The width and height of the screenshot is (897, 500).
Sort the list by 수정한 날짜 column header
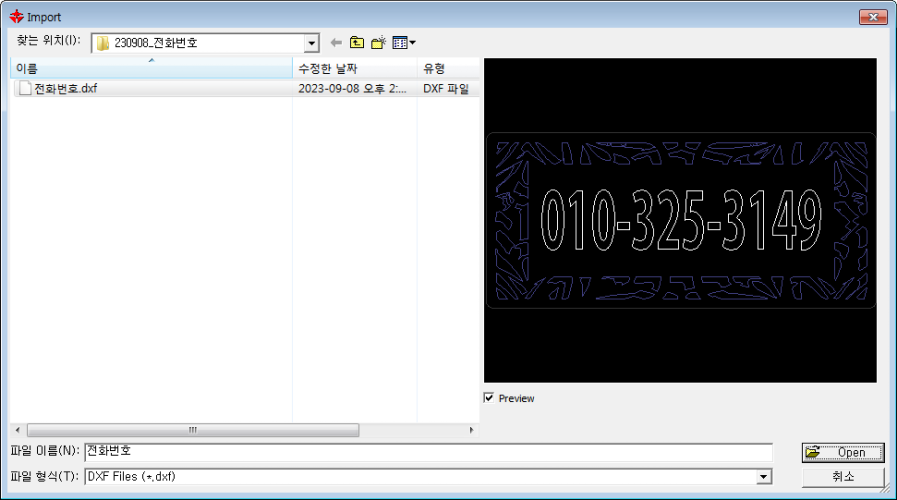pyautogui.click(x=355, y=69)
